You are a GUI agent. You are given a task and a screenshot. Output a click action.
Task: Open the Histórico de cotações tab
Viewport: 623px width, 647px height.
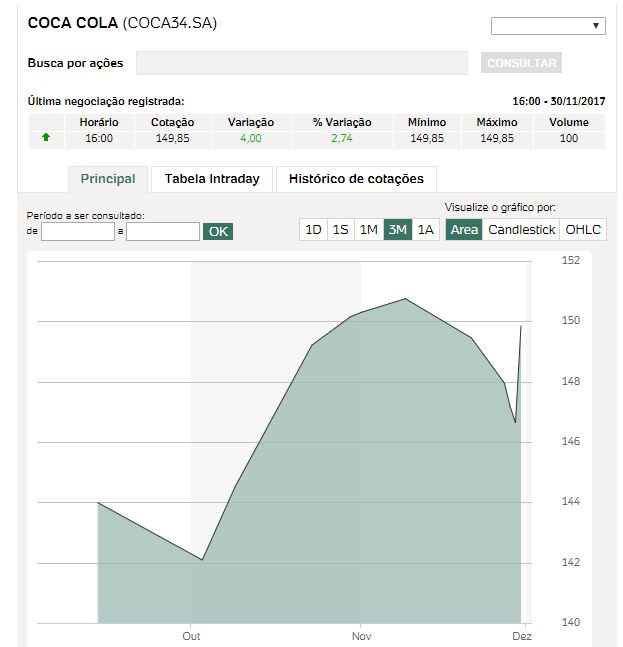point(356,179)
